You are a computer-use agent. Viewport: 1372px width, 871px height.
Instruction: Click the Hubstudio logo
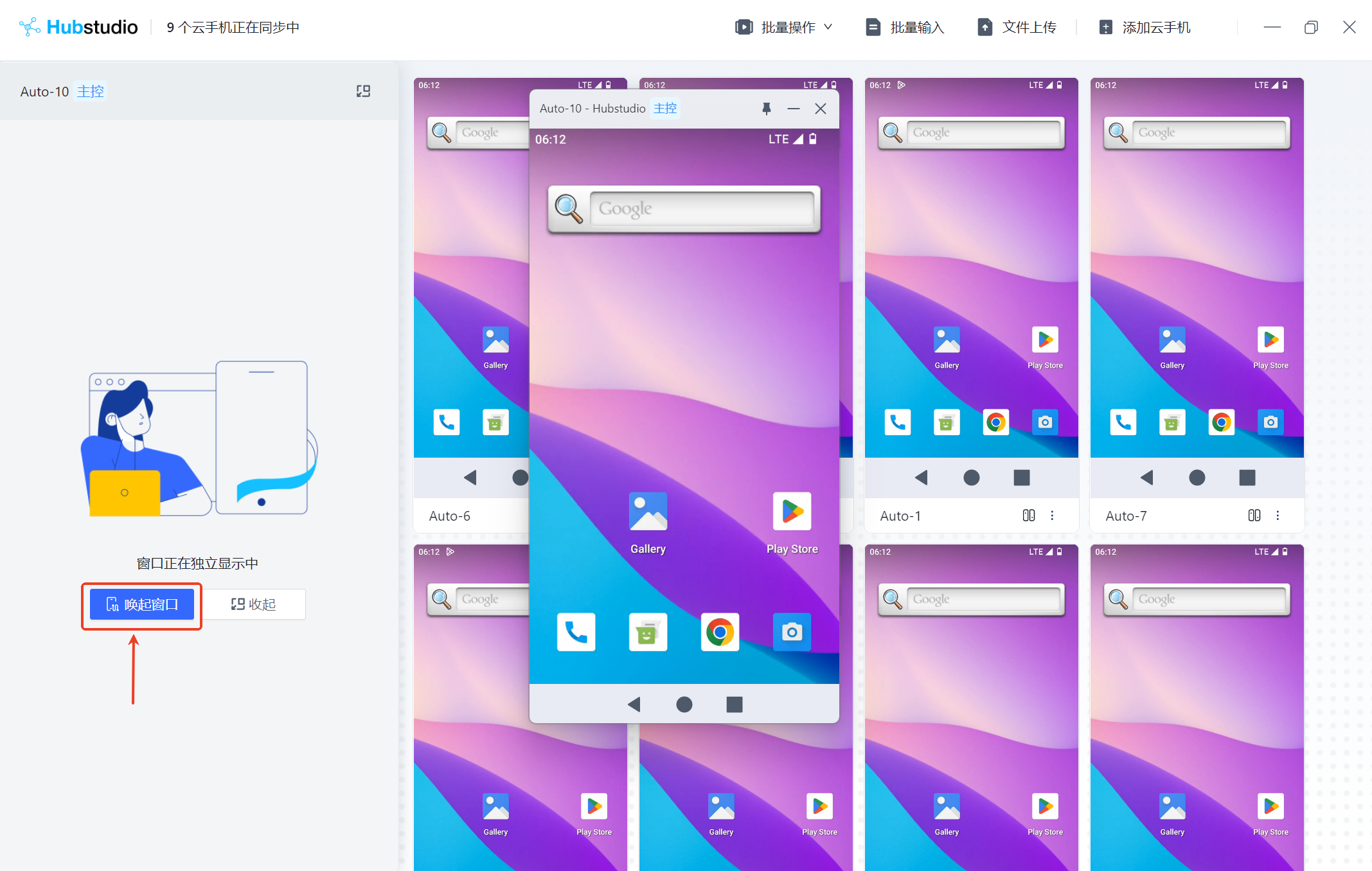[78, 27]
